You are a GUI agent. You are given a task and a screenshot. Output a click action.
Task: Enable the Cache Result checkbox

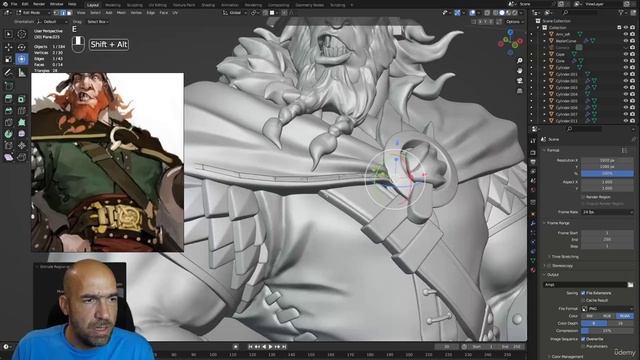[583, 300]
